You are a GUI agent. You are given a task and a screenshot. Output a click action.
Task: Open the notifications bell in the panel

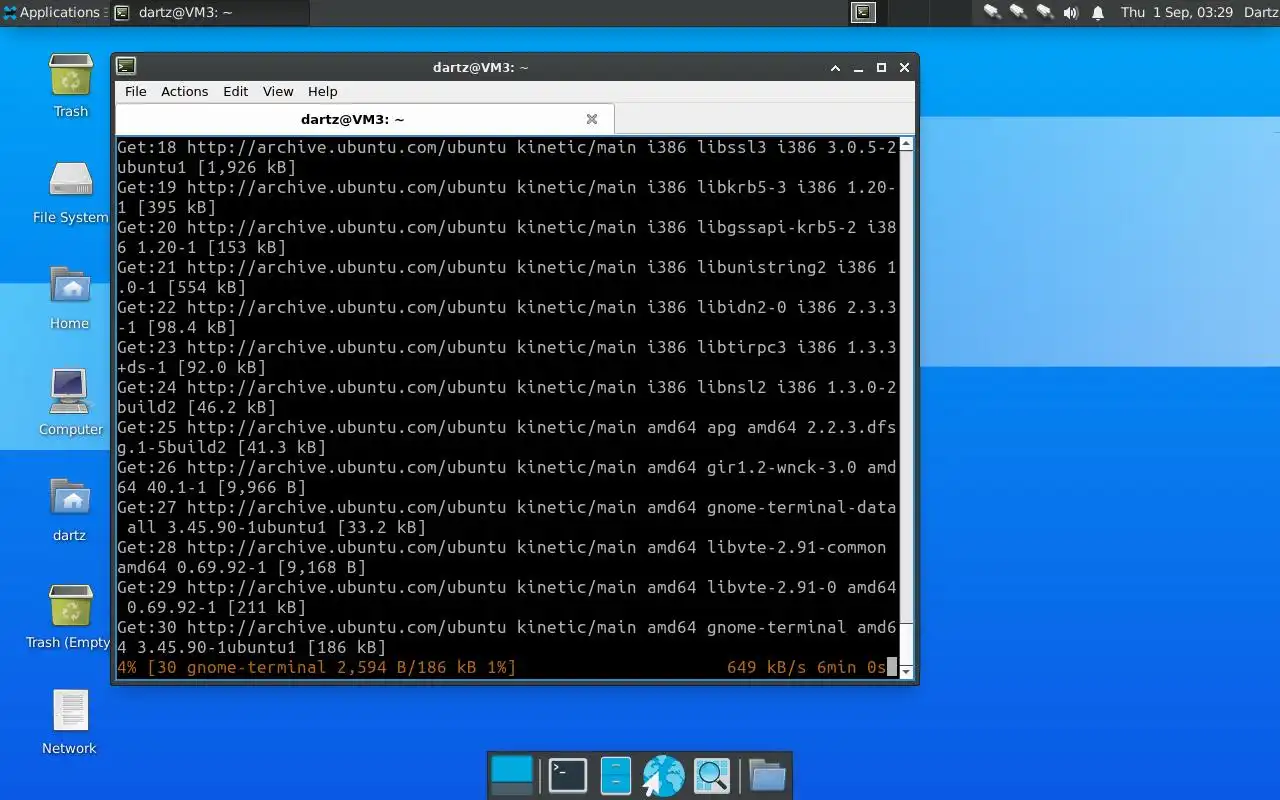[x=1098, y=12]
